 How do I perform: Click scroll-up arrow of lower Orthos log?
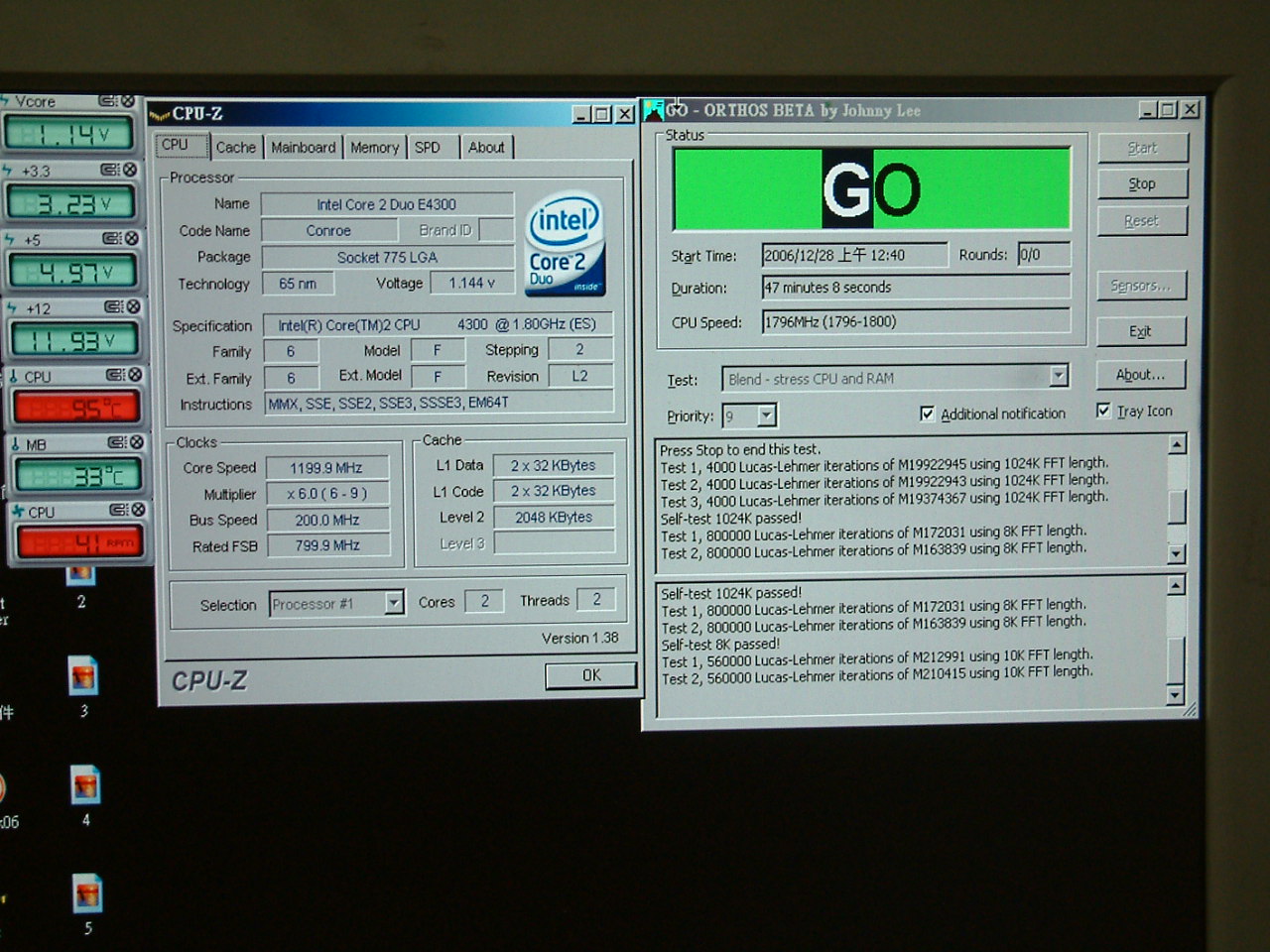[x=1176, y=586]
